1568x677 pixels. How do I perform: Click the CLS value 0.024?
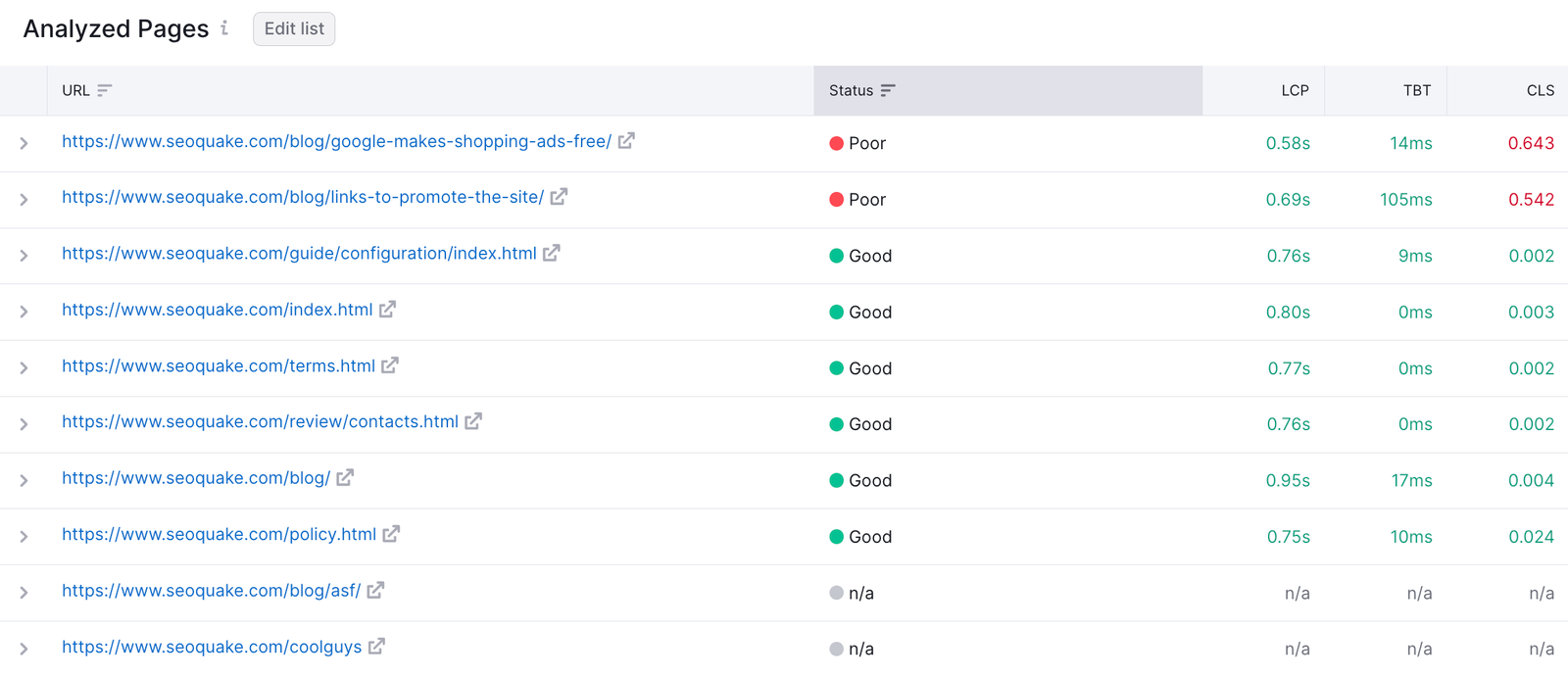(1531, 537)
